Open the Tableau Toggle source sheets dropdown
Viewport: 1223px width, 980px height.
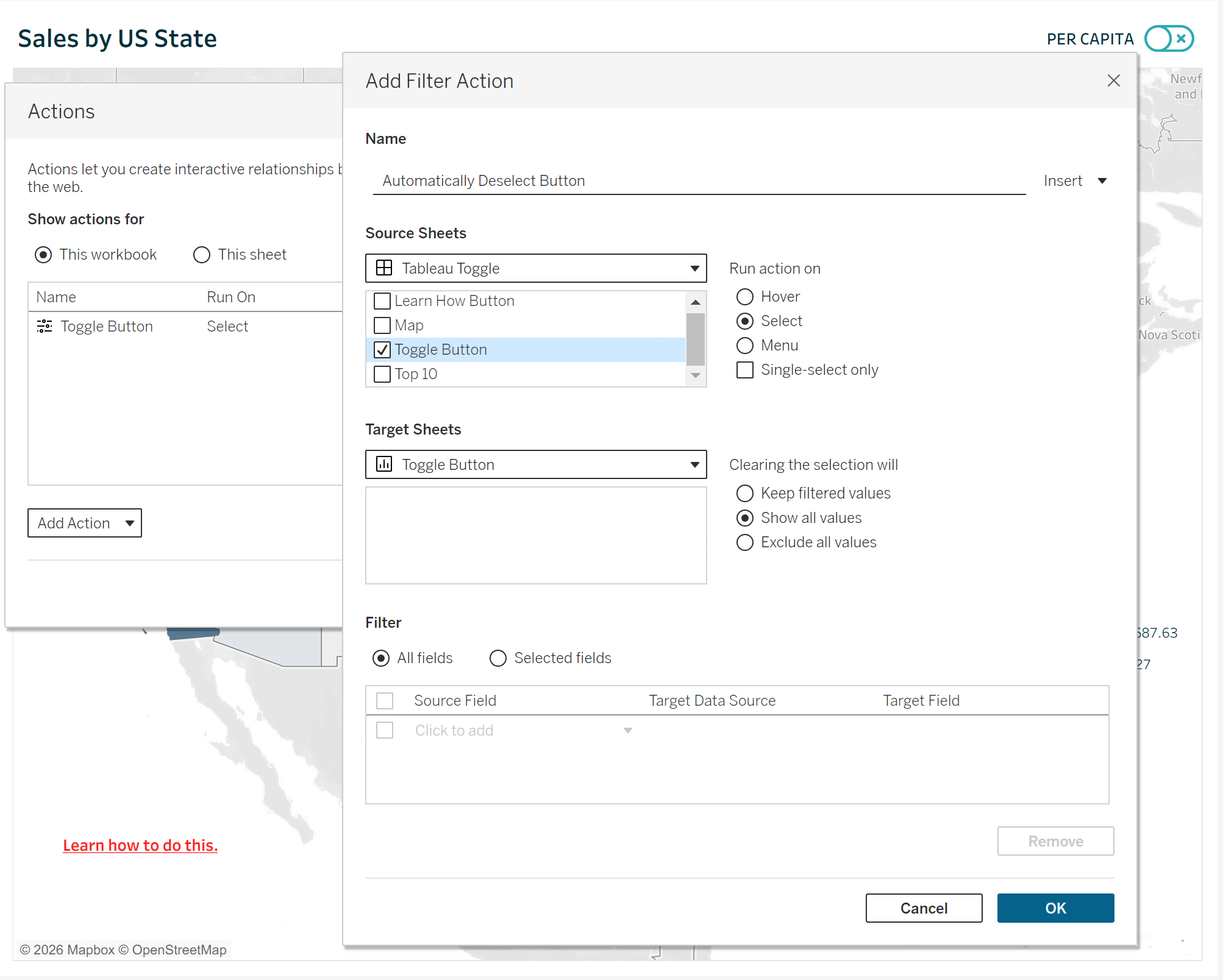click(536, 268)
